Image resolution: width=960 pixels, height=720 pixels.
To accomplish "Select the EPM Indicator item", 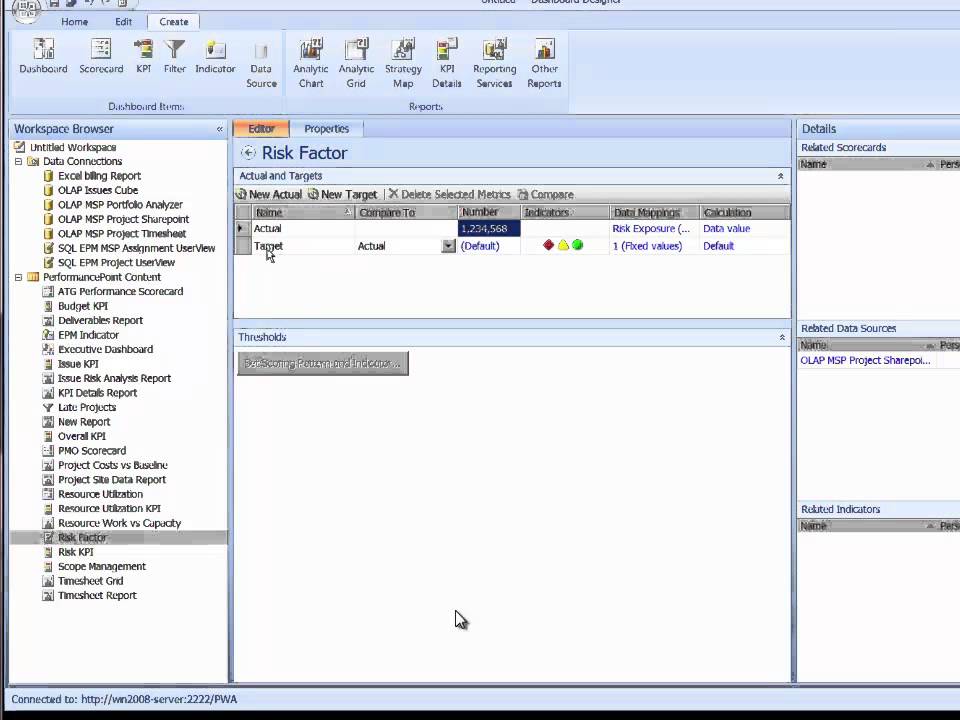I will (x=88, y=335).
